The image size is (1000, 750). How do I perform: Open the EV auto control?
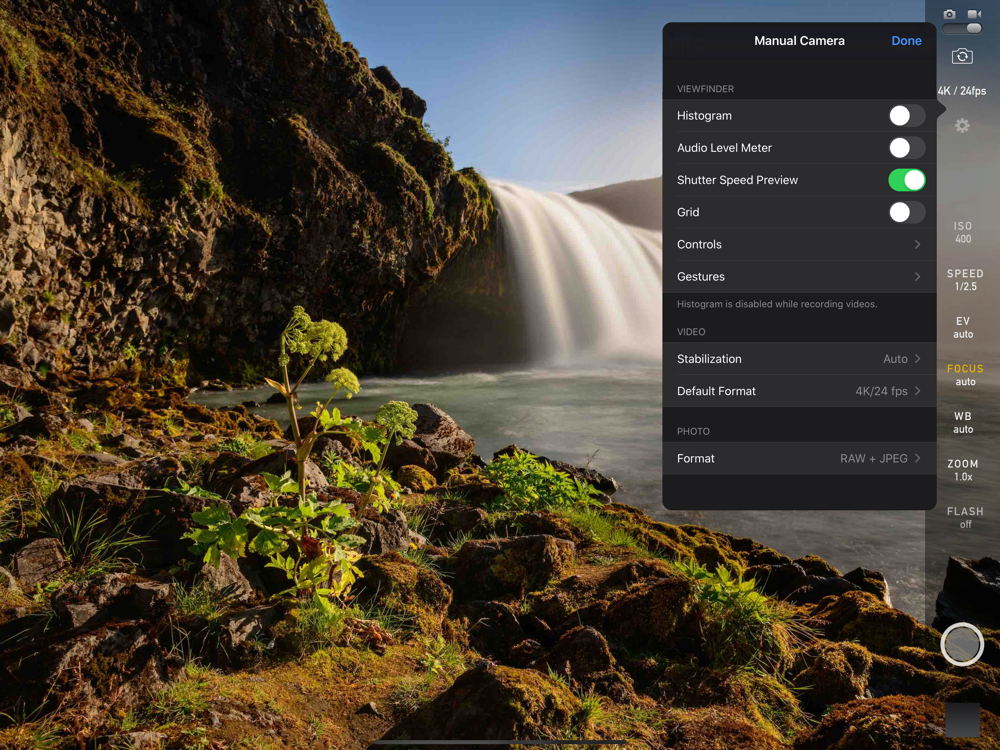pyautogui.click(x=963, y=328)
